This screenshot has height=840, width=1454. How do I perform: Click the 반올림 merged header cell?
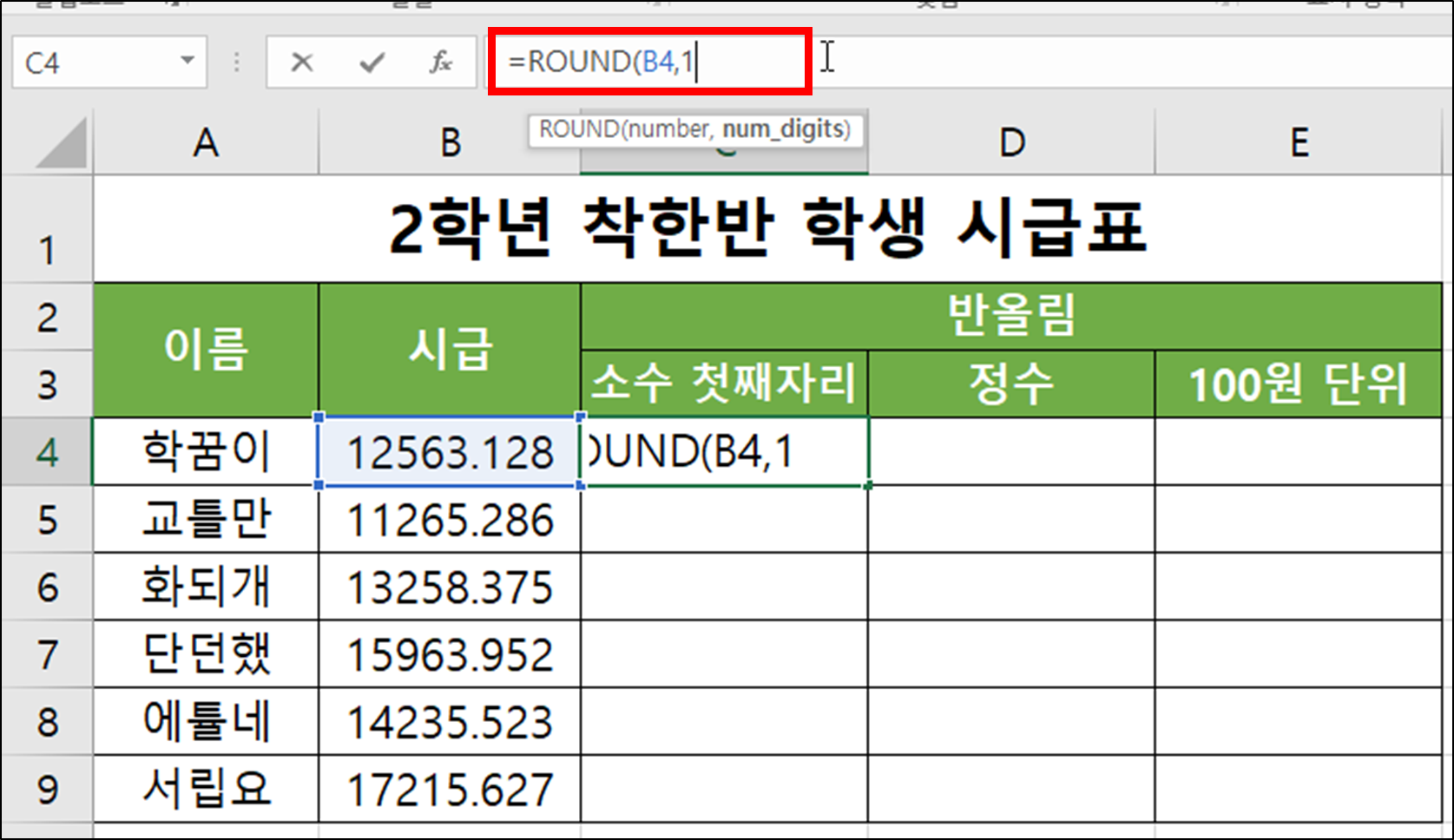tap(1010, 317)
